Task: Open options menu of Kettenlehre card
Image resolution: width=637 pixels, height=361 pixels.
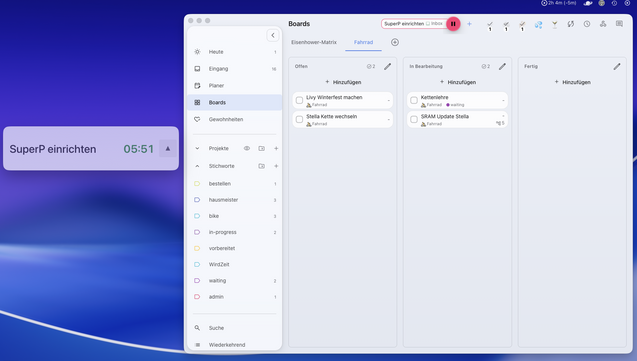Action: pyautogui.click(x=503, y=100)
